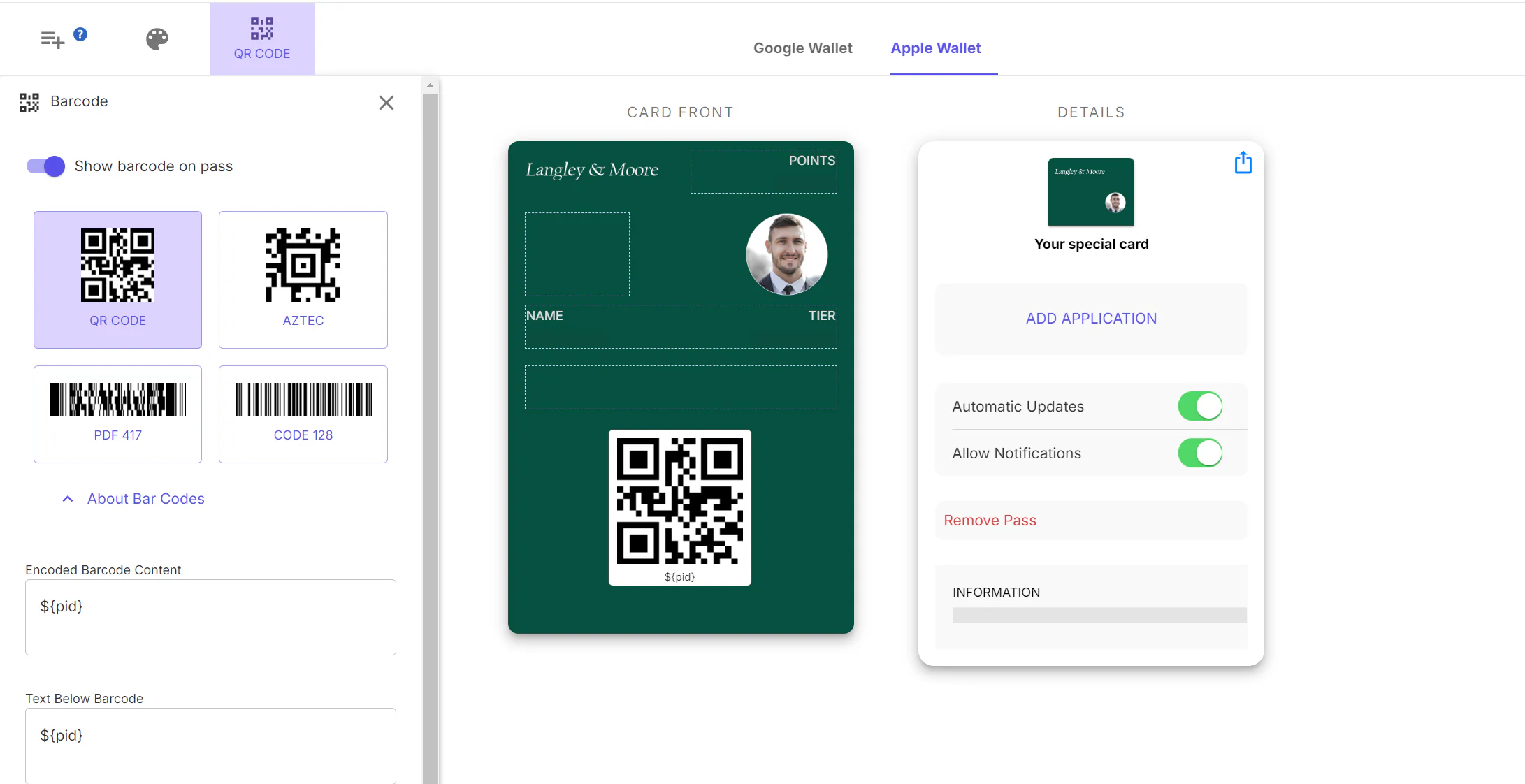Image resolution: width=1525 pixels, height=784 pixels.
Task: Switch to the Google Wallet tab
Action: click(803, 48)
